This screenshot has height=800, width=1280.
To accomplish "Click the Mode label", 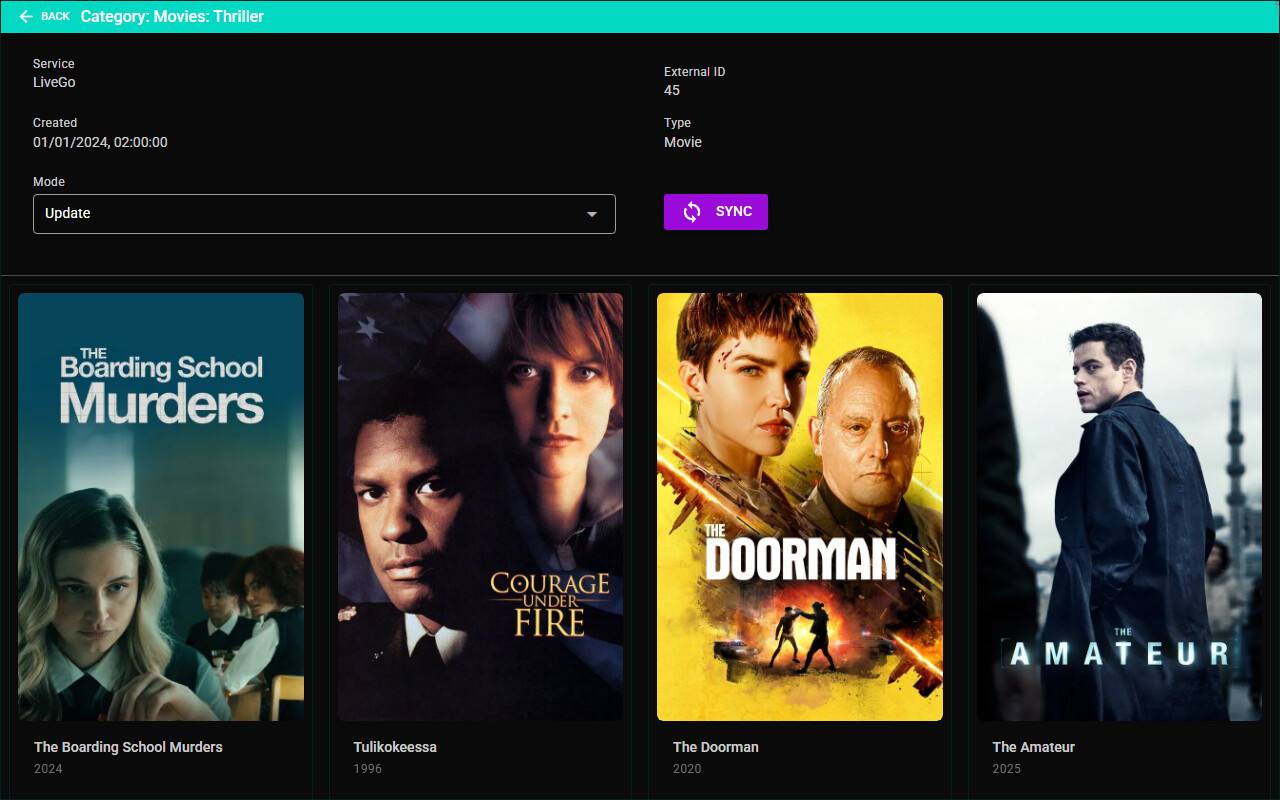I will 49,182.
